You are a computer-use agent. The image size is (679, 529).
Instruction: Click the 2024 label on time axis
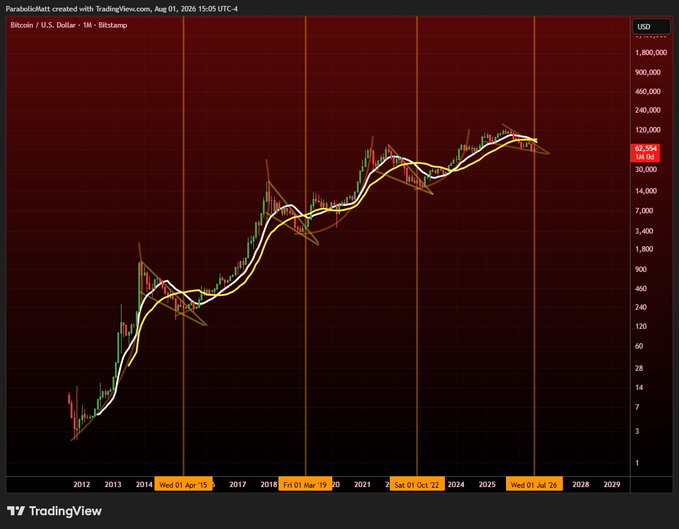(x=456, y=484)
